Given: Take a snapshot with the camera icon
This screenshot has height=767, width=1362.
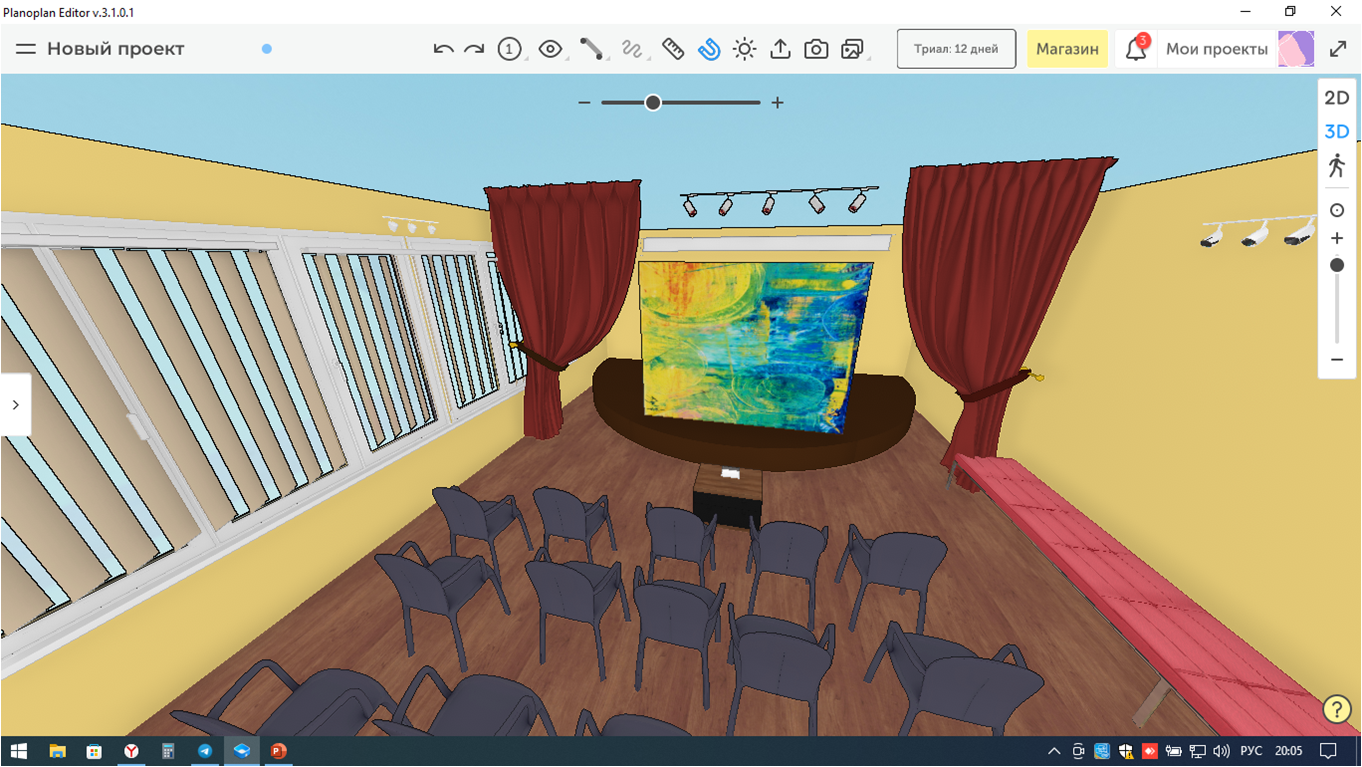Looking at the screenshot, I should coord(816,49).
